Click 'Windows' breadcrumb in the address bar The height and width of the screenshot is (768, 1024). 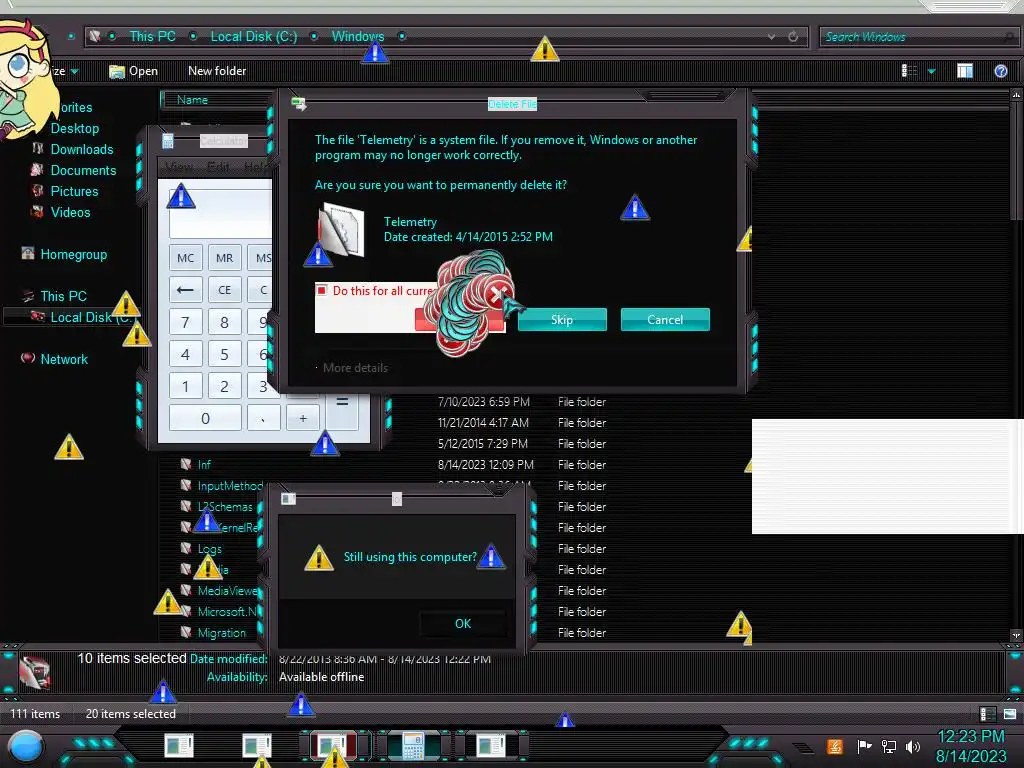(x=358, y=37)
